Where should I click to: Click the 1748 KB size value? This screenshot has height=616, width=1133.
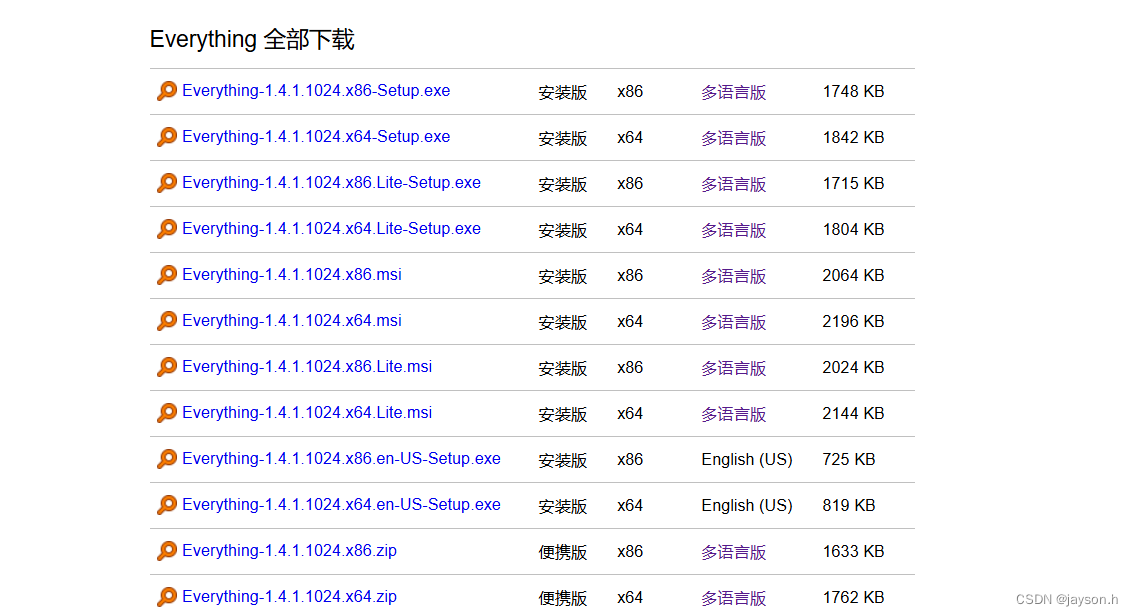coord(853,92)
